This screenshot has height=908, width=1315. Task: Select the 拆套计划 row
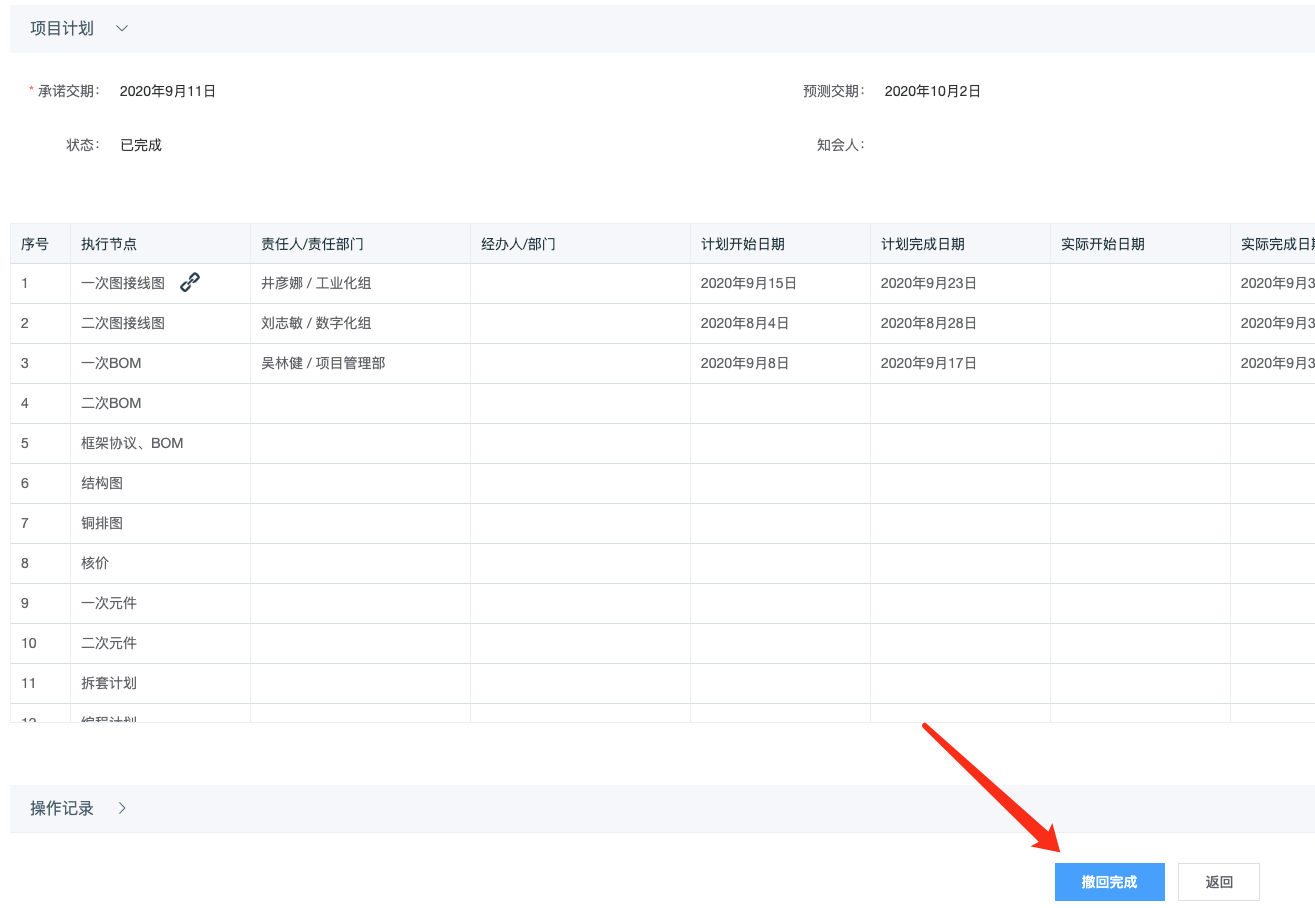109,683
